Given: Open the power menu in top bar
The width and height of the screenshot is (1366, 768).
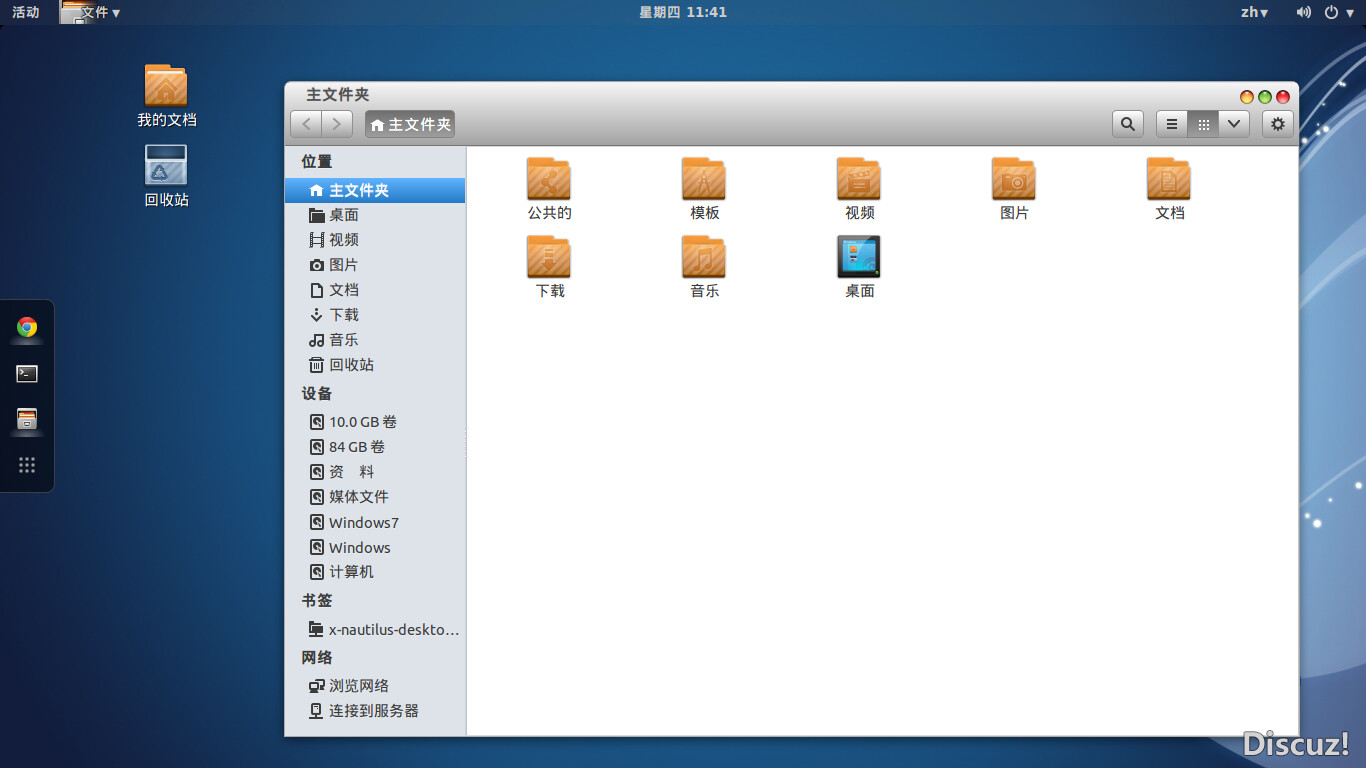Looking at the screenshot, I should point(1336,12).
